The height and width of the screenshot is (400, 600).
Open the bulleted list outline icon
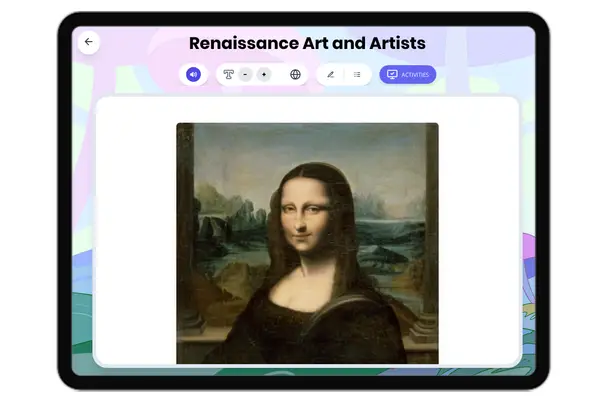(x=357, y=74)
